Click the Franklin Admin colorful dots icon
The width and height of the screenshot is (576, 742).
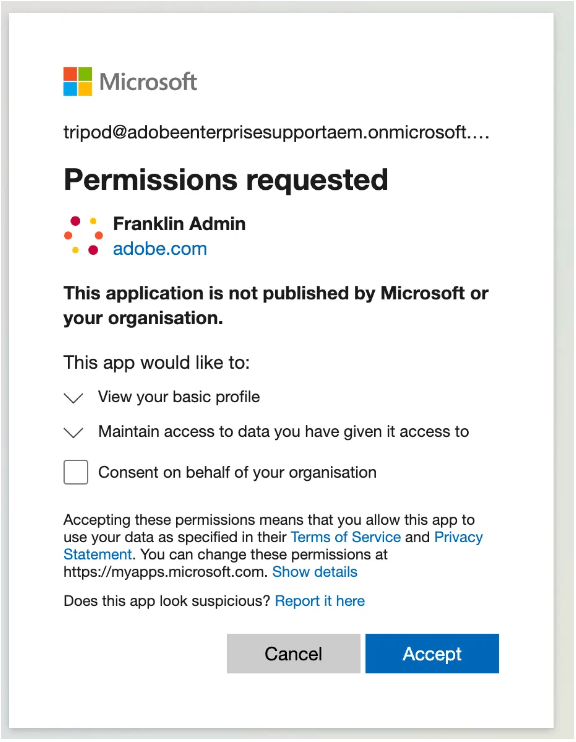point(83,235)
